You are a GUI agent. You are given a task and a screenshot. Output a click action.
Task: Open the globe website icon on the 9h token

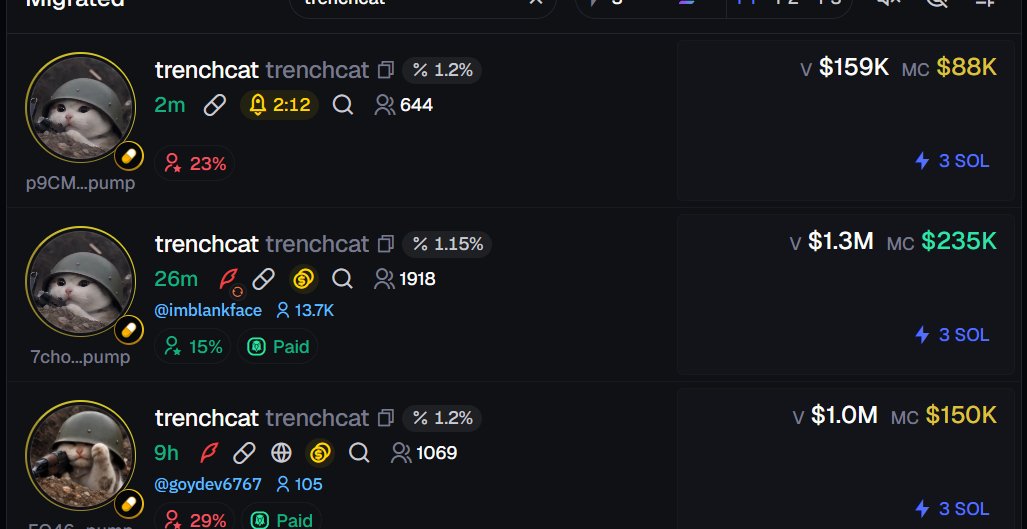(x=281, y=453)
